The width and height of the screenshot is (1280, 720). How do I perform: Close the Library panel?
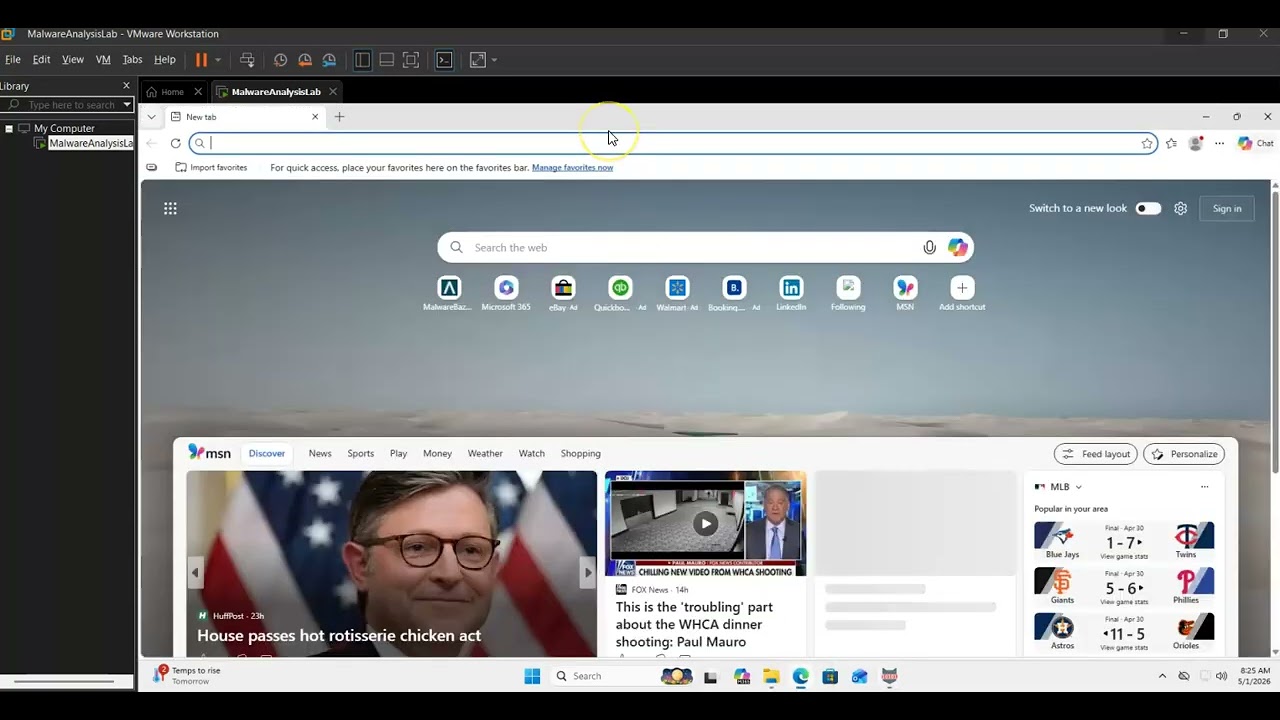tap(126, 86)
